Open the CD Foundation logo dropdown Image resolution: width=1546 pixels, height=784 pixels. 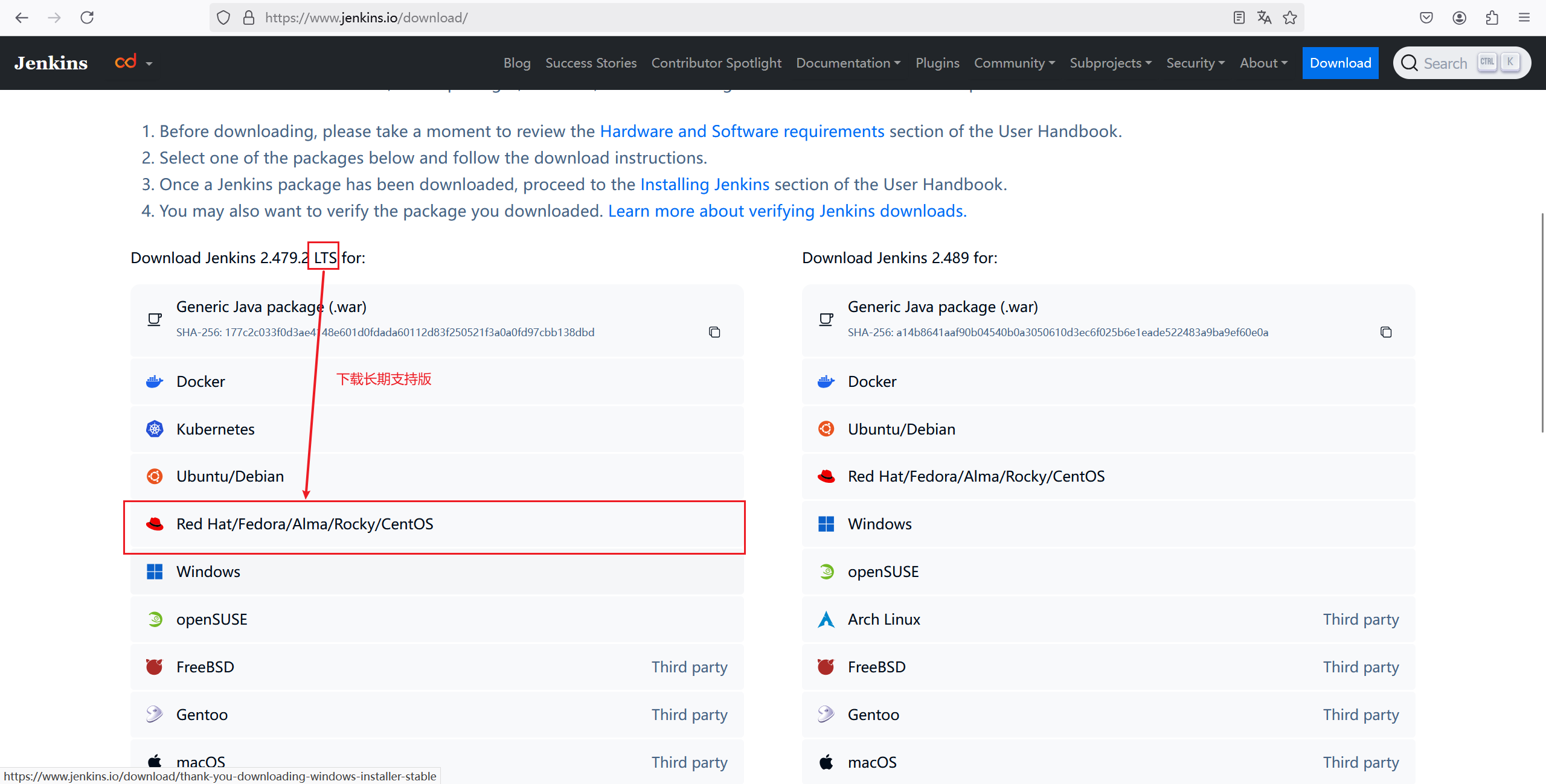[133, 62]
